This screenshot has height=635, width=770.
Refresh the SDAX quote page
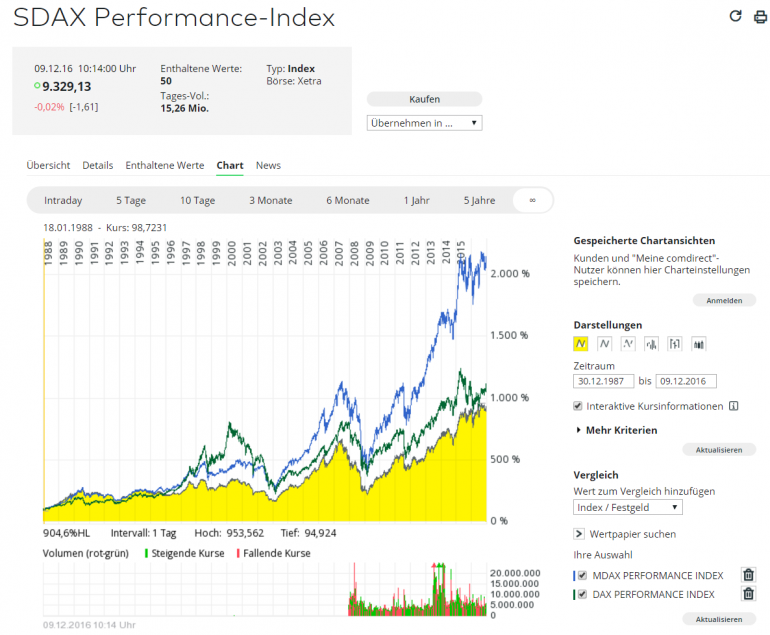click(735, 16)
